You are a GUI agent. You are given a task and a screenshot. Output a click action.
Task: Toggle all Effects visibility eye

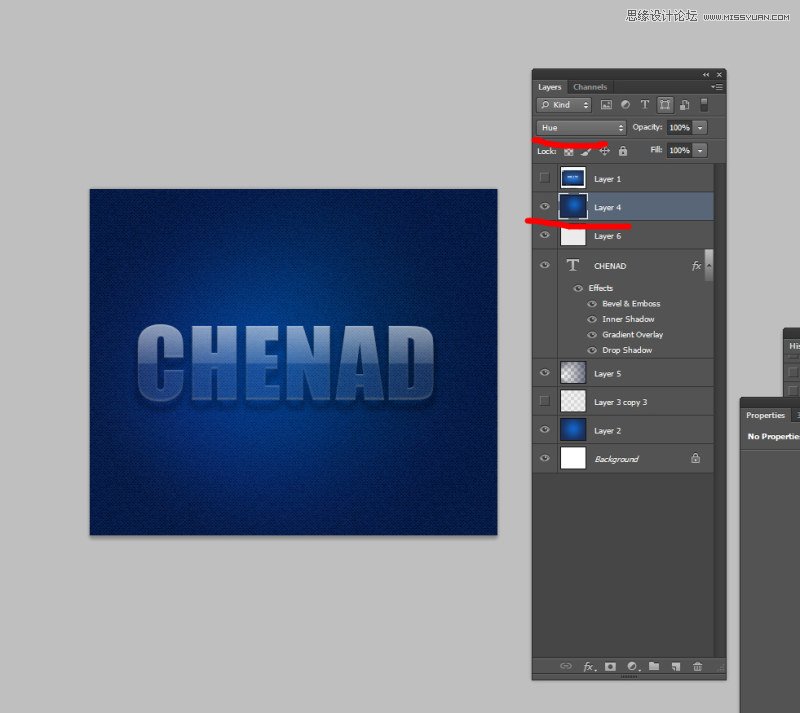click(x=578, y=288)
